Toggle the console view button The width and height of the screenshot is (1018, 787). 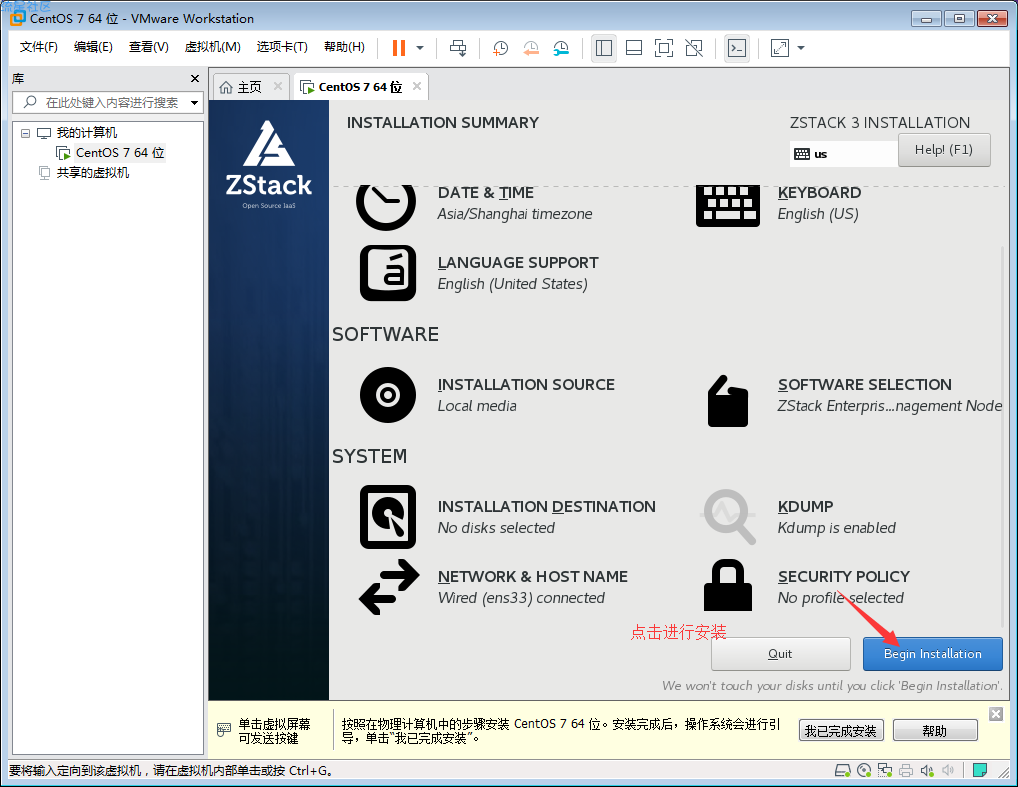click(x=737, y=48)
